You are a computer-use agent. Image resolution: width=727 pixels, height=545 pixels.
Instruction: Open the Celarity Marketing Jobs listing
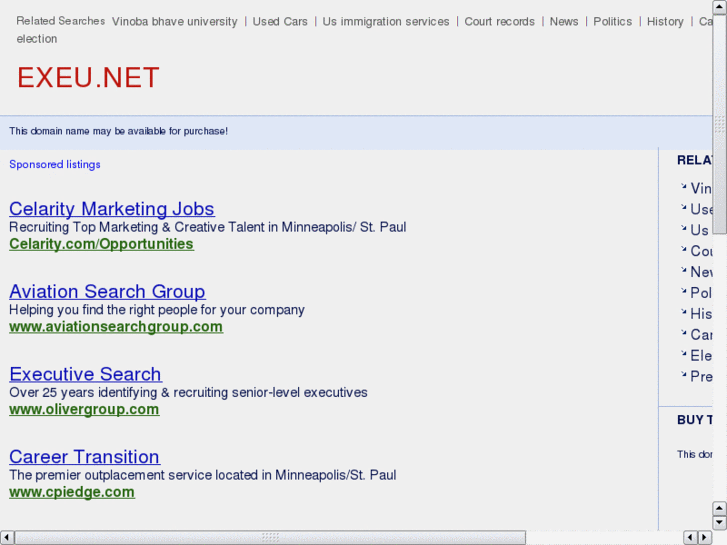pos(111,209)
